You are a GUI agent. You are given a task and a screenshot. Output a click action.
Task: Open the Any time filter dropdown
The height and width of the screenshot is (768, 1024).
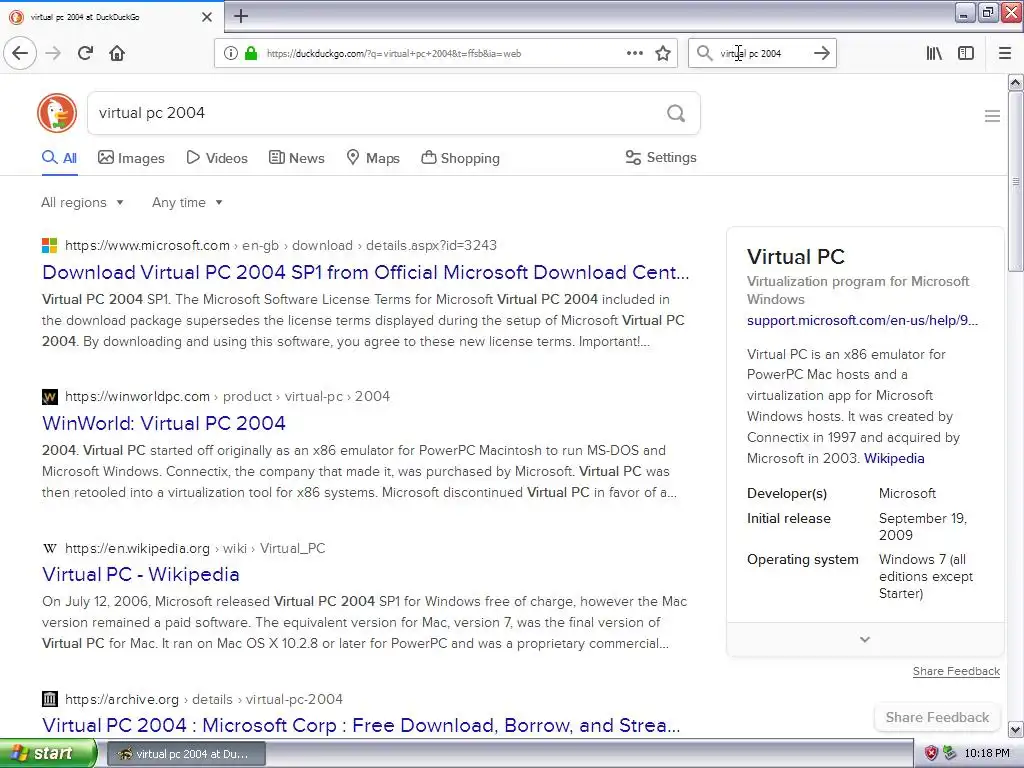tap(187, 202)
